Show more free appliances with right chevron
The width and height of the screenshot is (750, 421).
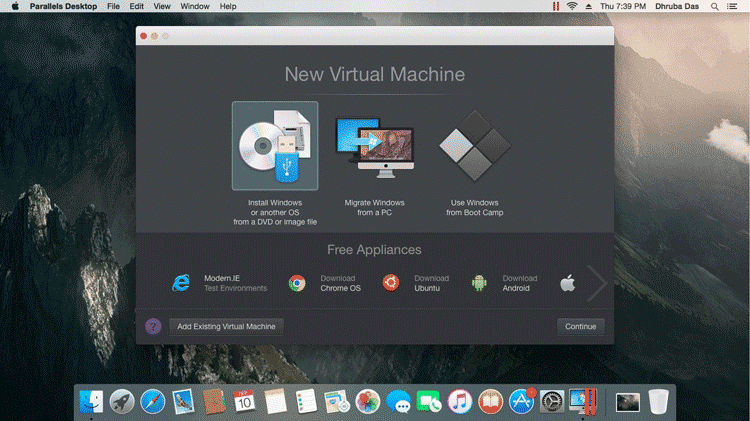point(597,283)
